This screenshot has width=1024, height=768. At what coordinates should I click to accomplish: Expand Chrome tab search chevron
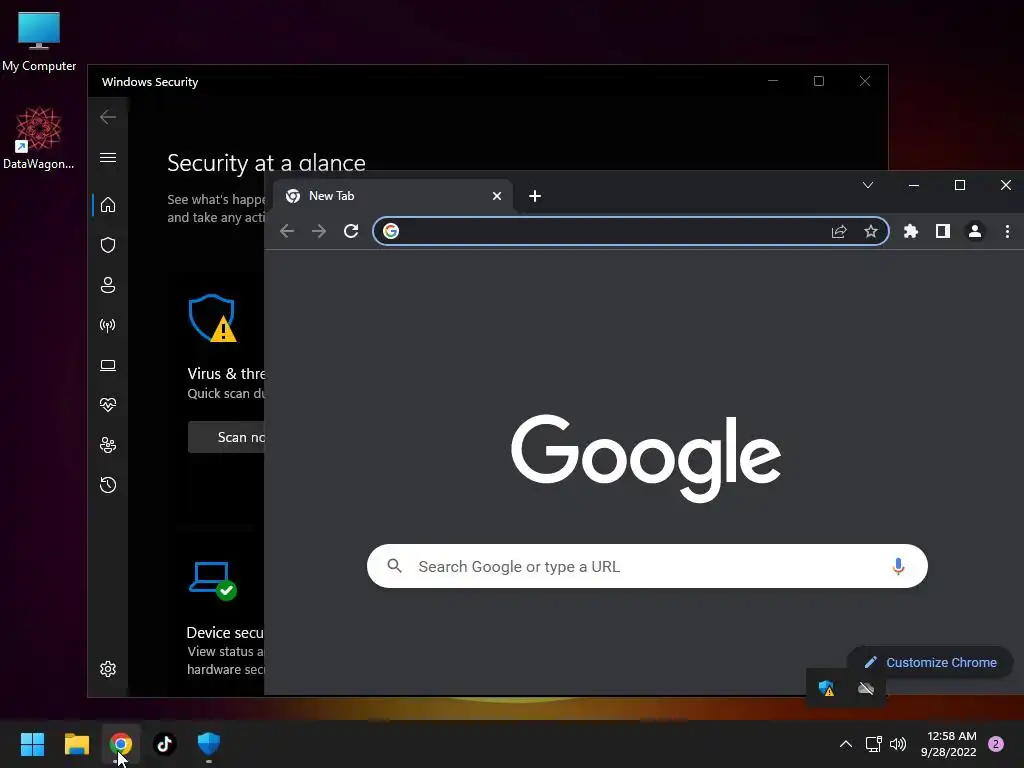[868, 185]
